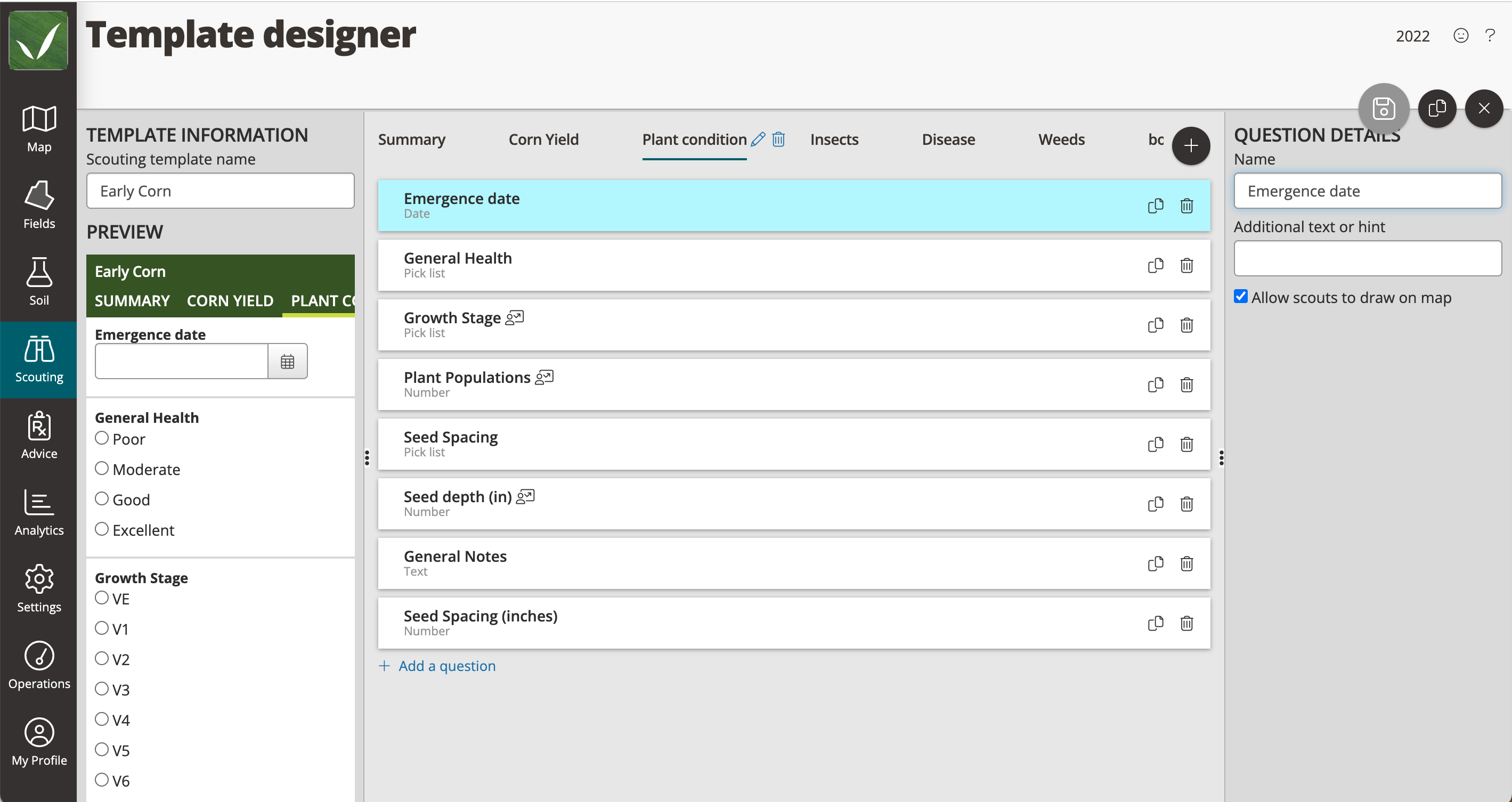Switch to the Insects tab
1512x802 pixels.
point(833,139)
